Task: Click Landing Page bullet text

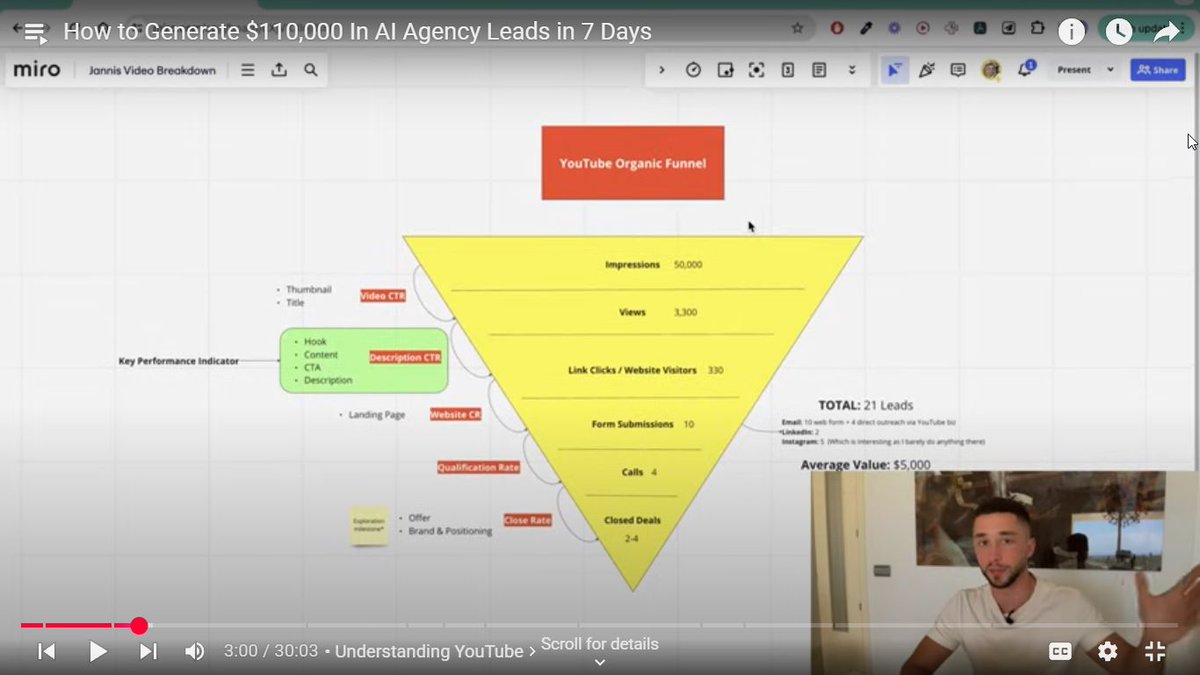Action: click(x=376, y=414)
